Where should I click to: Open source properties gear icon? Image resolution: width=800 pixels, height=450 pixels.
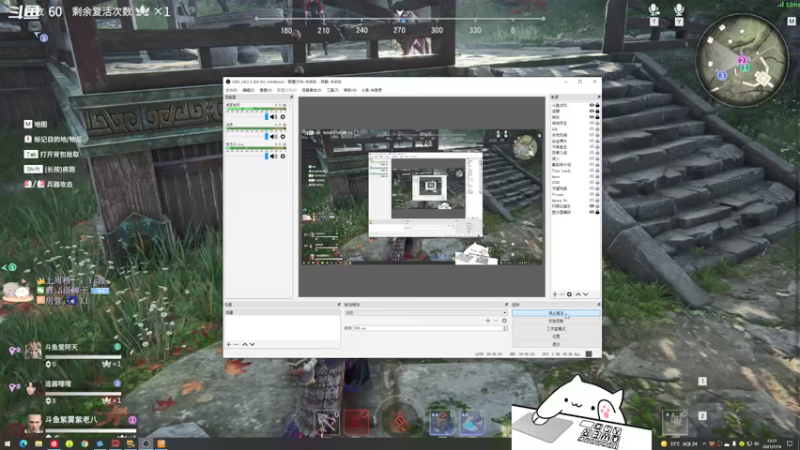point(569,294)
